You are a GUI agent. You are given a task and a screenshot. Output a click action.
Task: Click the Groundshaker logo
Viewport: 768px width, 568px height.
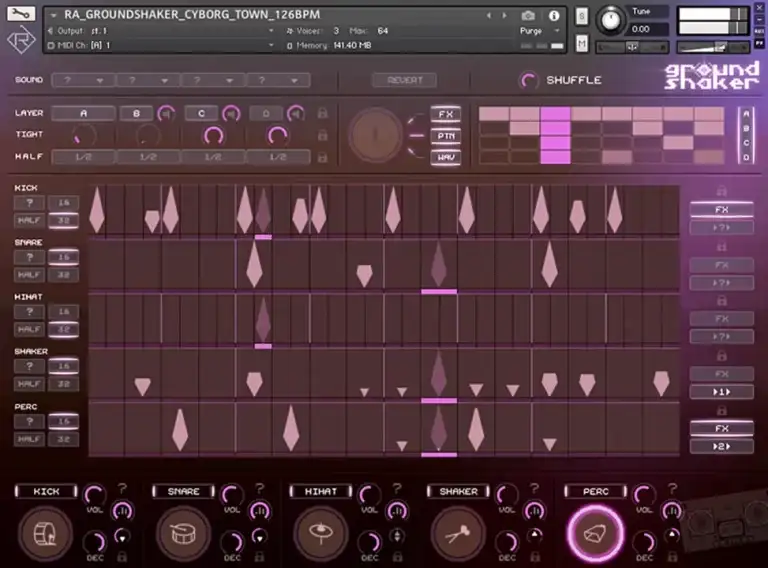pos(712,76)
